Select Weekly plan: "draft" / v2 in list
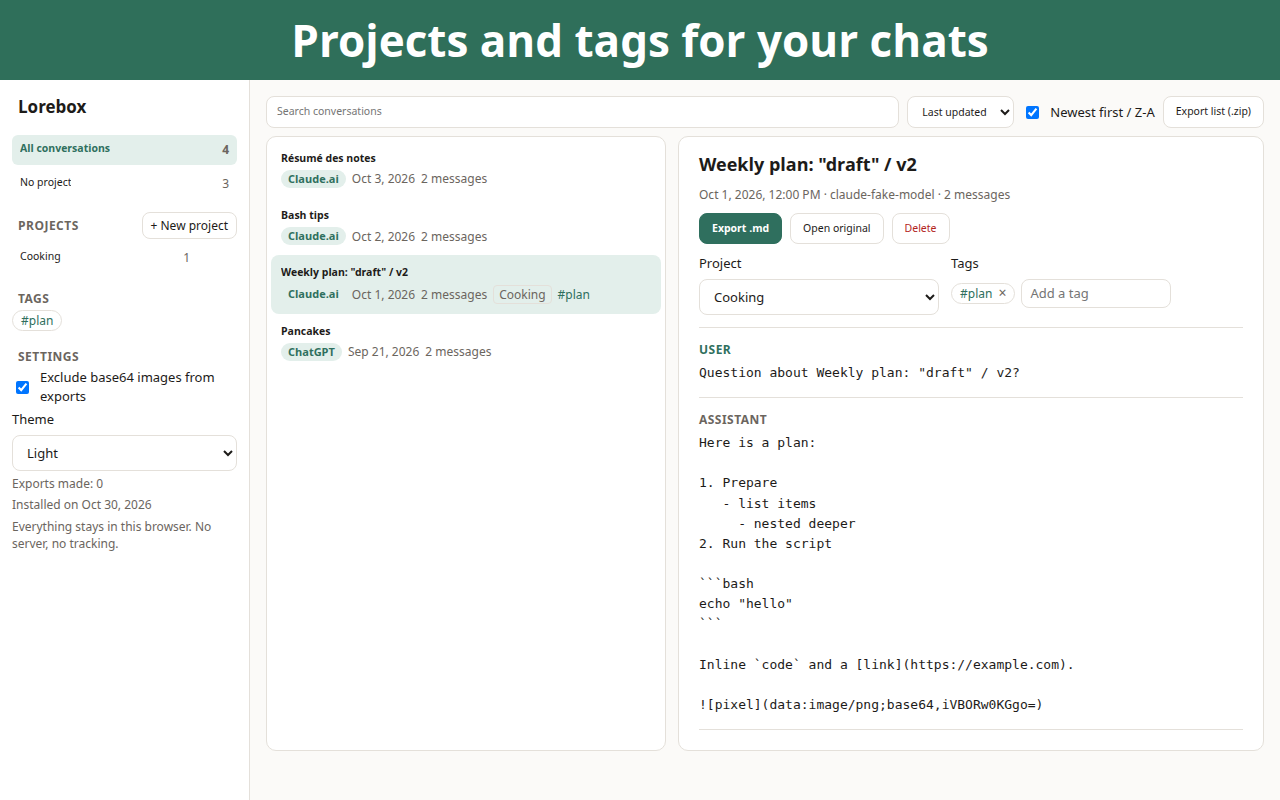 pyautogui.click(x=466, y=284)
